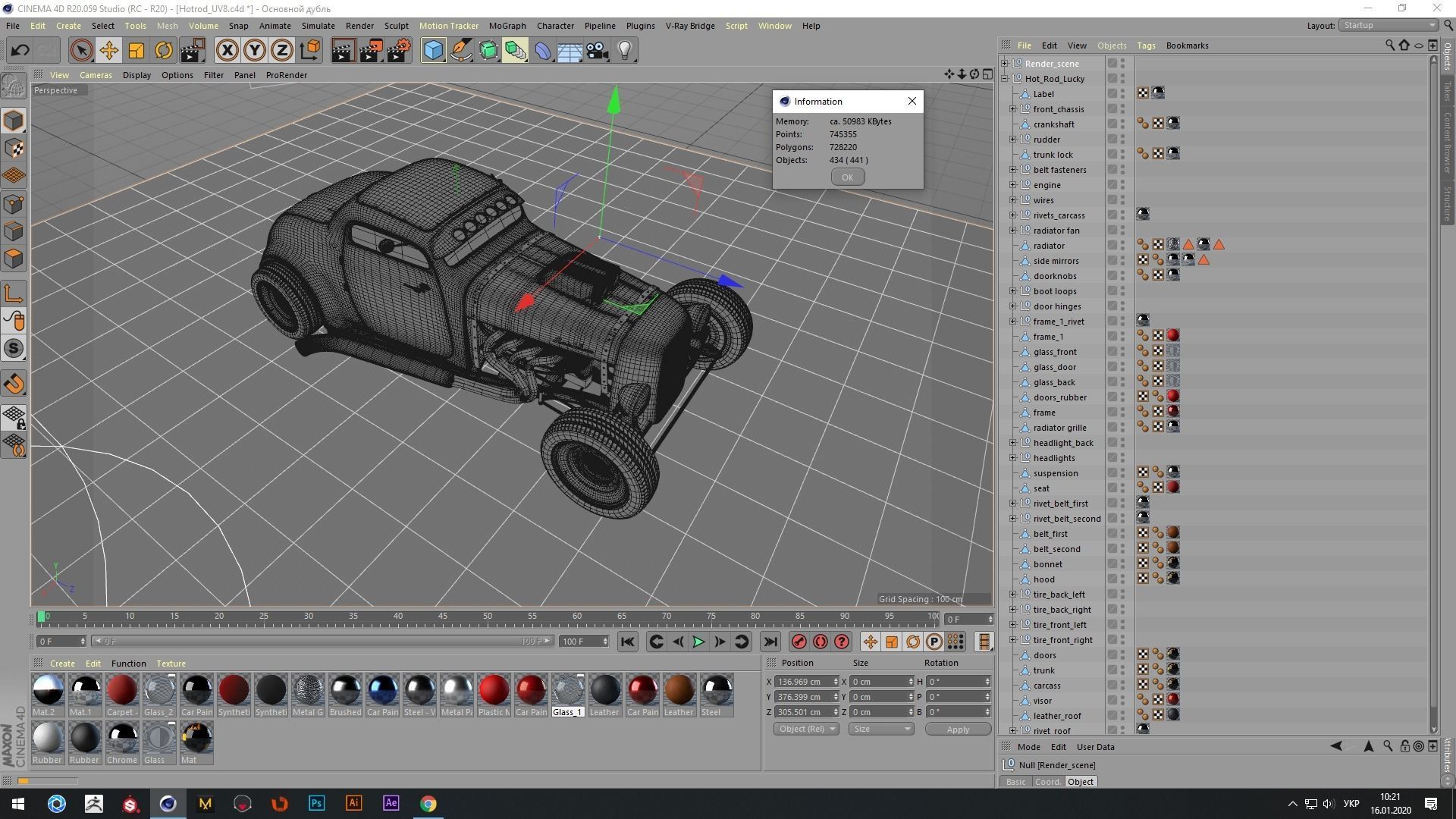Click the coordinate system icon
The width and height of the screenshot is (1456, 819).
(x=309, y=51)
